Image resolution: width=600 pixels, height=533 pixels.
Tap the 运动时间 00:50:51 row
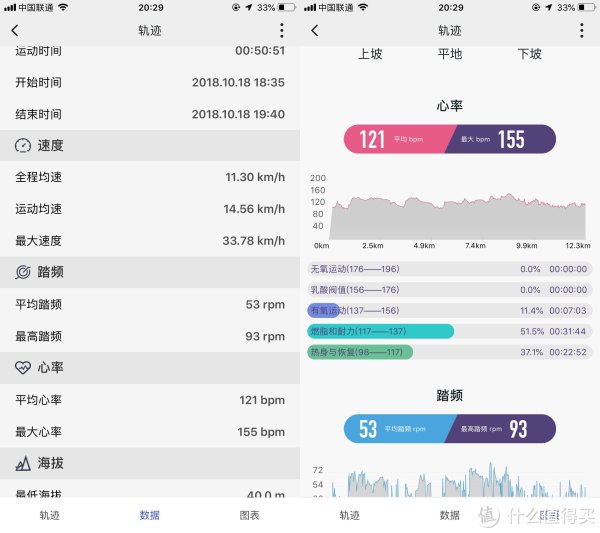click(150, 51)
